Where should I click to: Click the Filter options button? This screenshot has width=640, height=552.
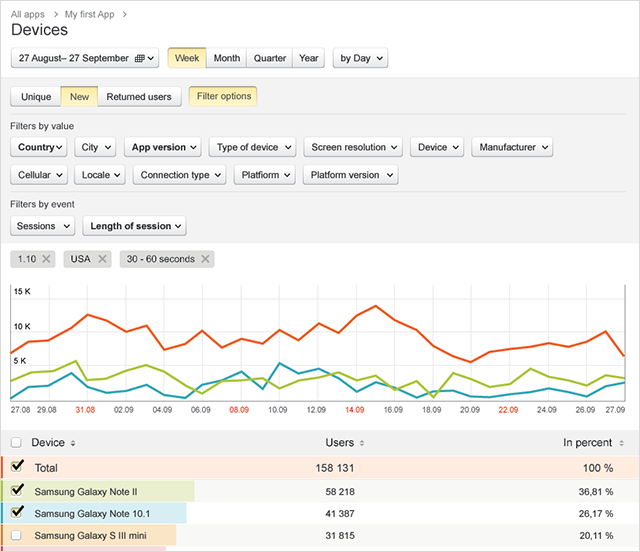(222, 97)
